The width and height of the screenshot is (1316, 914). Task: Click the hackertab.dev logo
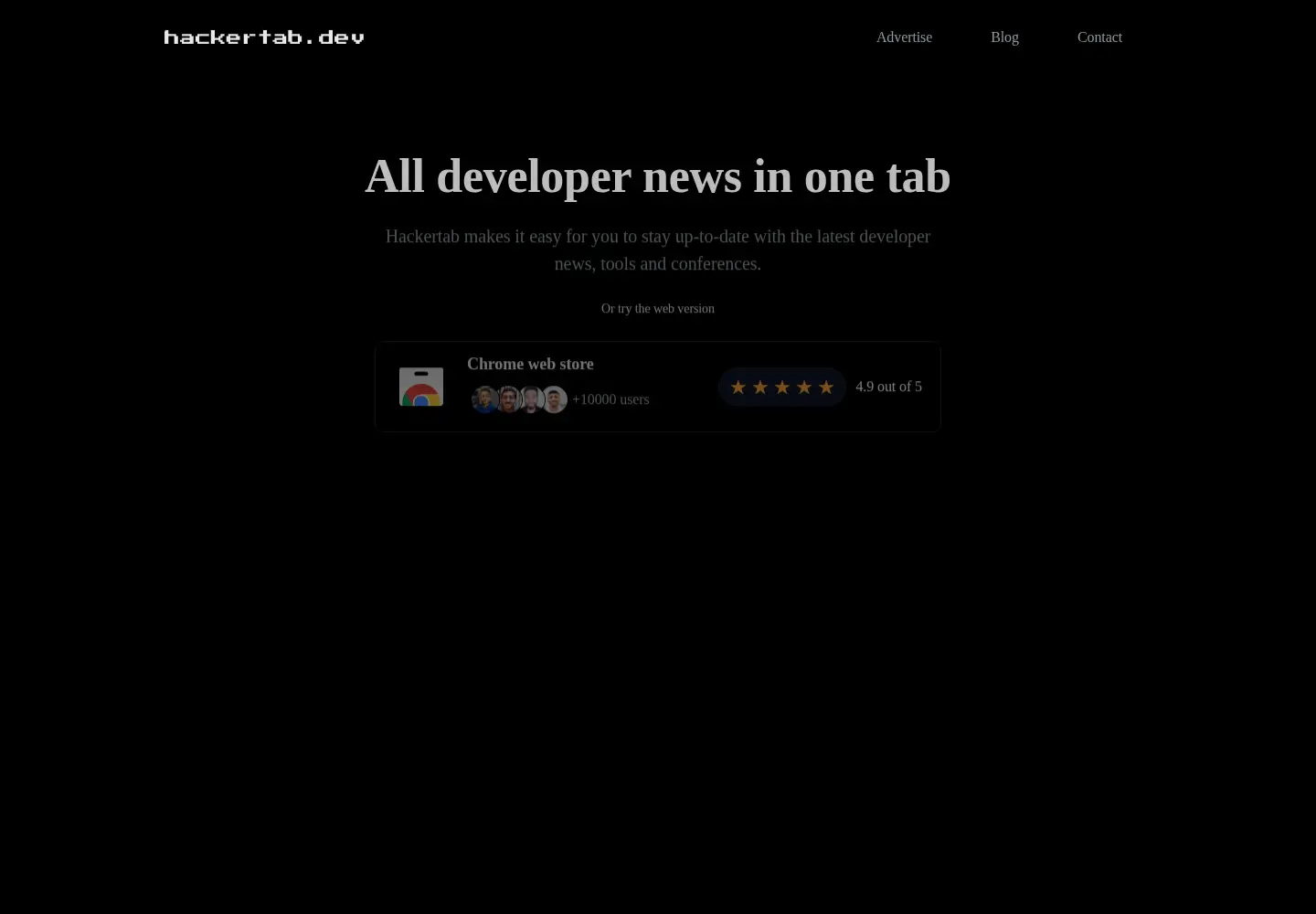pyautogui.click(x=264, y=37)
